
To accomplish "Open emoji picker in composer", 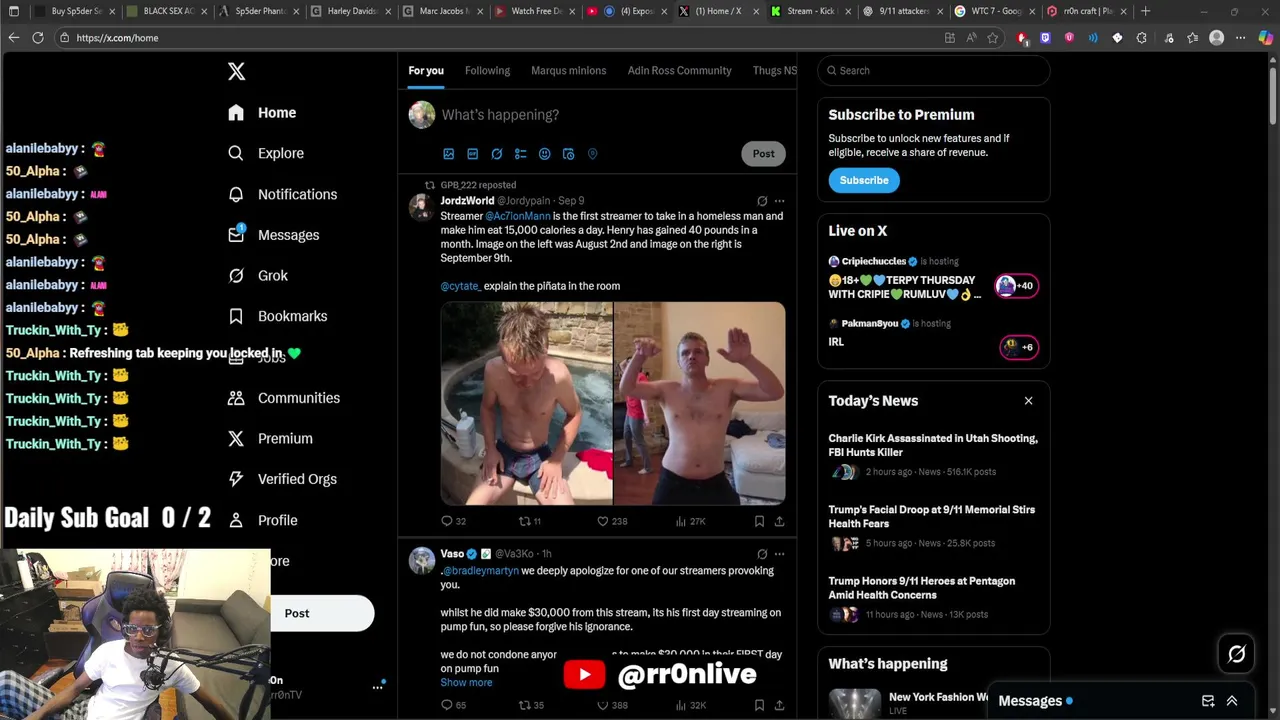I will coord(544,154).
